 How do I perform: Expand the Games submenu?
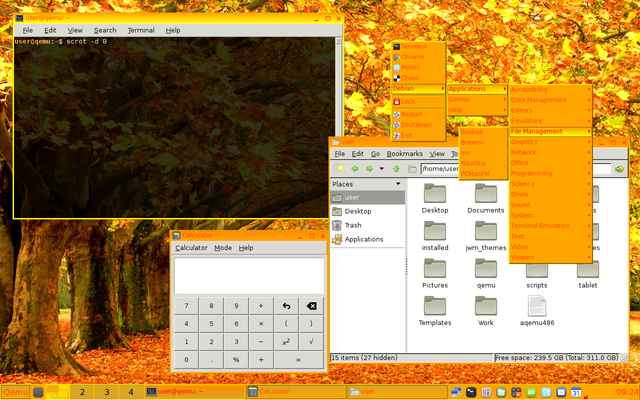475,99
